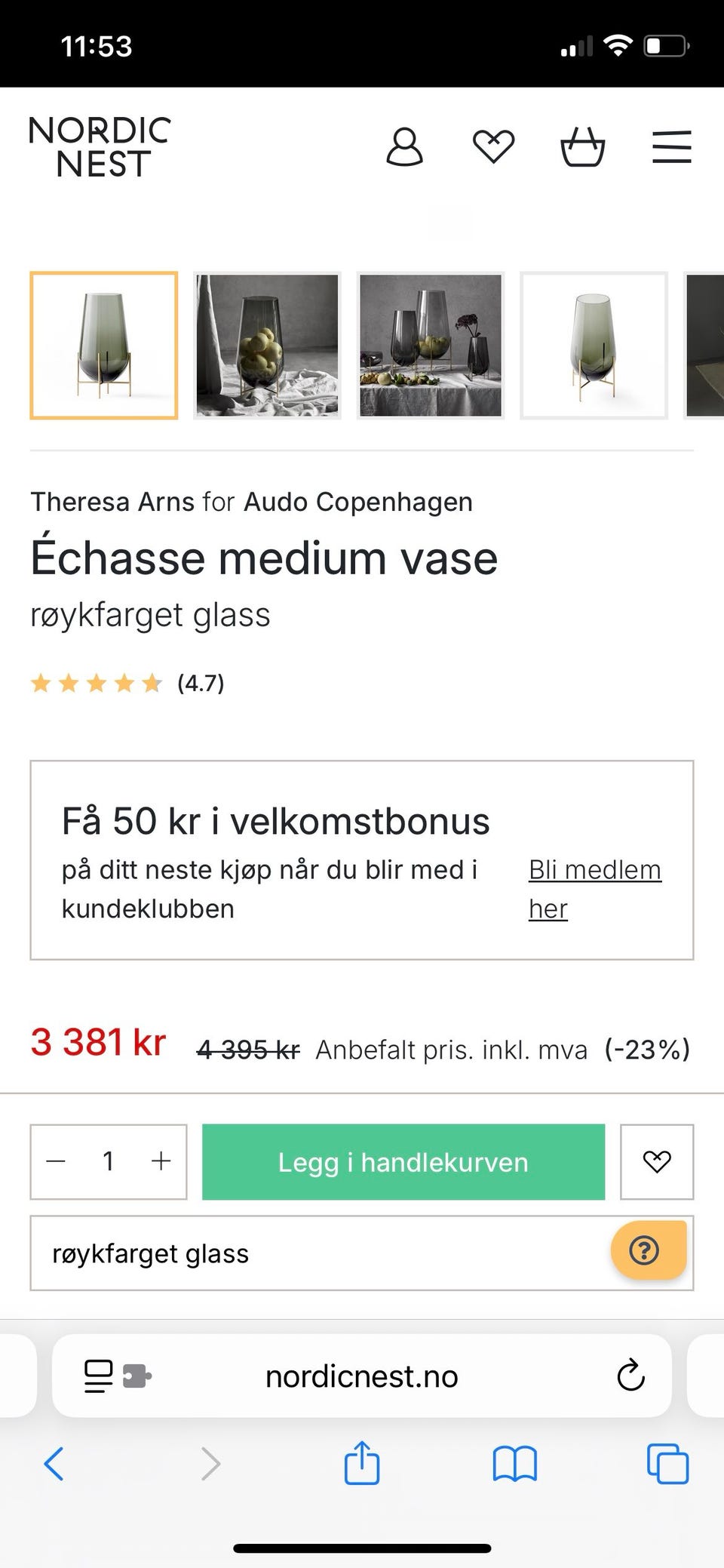Open Safari bookmarks icon
Image resolution: width=724 pixels, height=1568 pixels.
(514, 1464)
